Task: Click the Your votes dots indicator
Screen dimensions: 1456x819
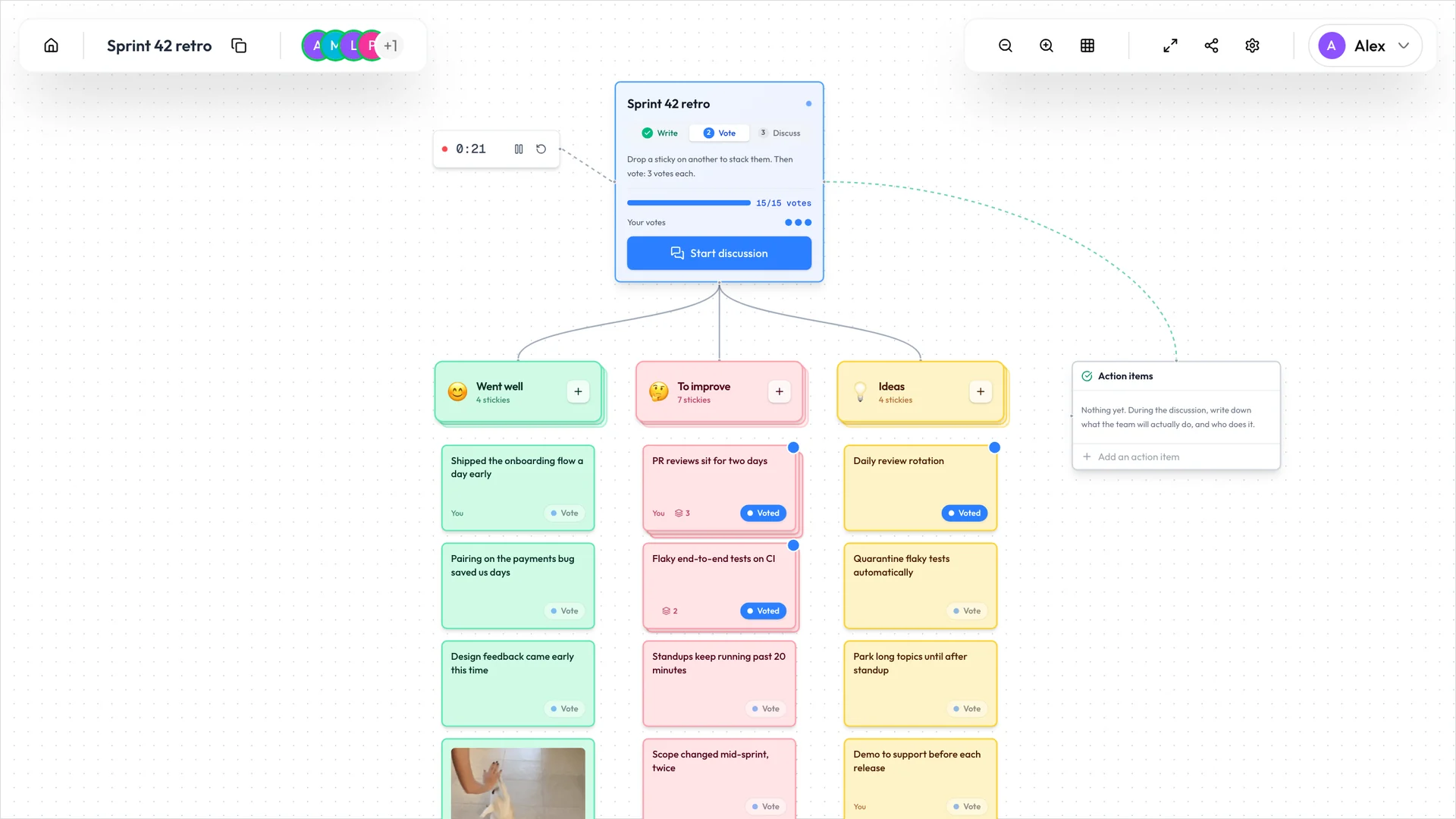Action: tap(798, 223)
